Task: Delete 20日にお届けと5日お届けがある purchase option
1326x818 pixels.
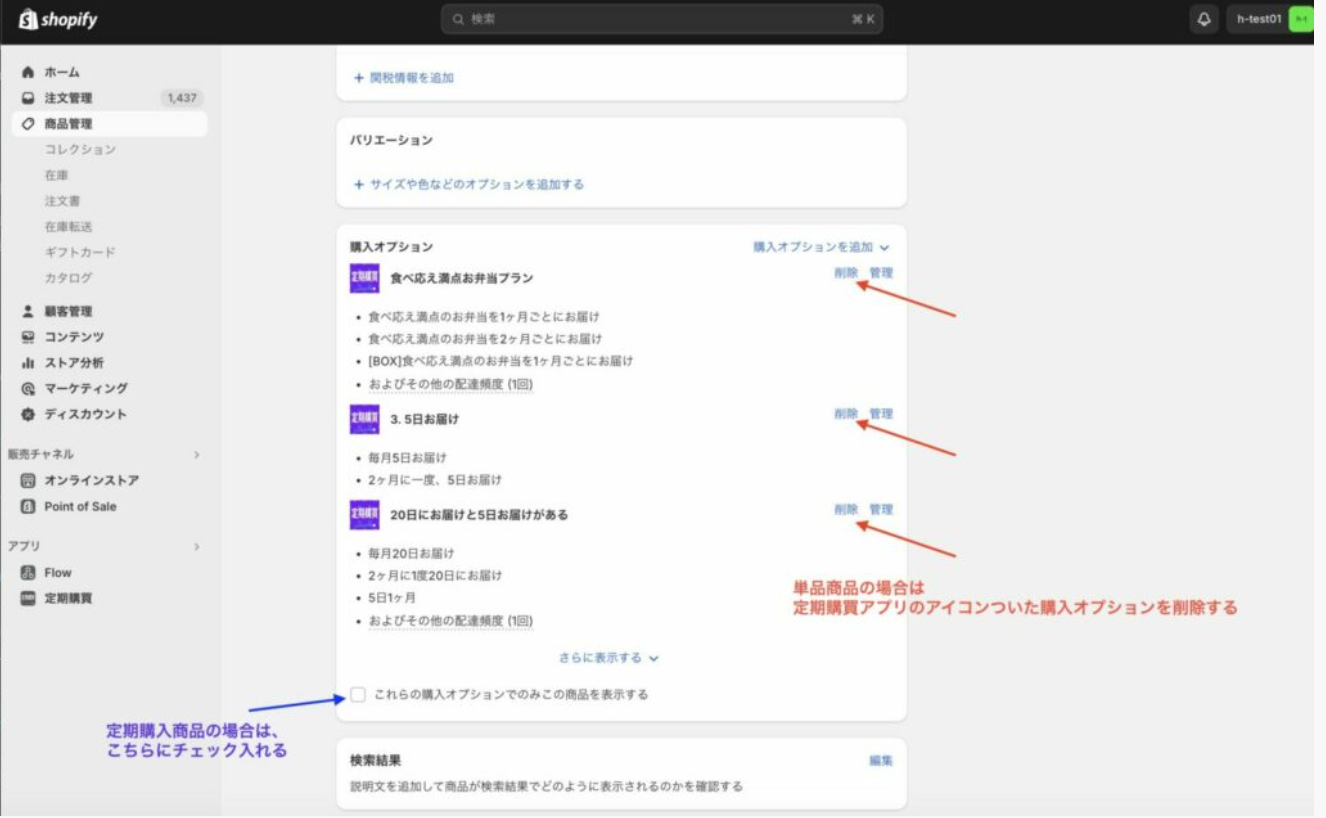Action: [x=846, y=509]
